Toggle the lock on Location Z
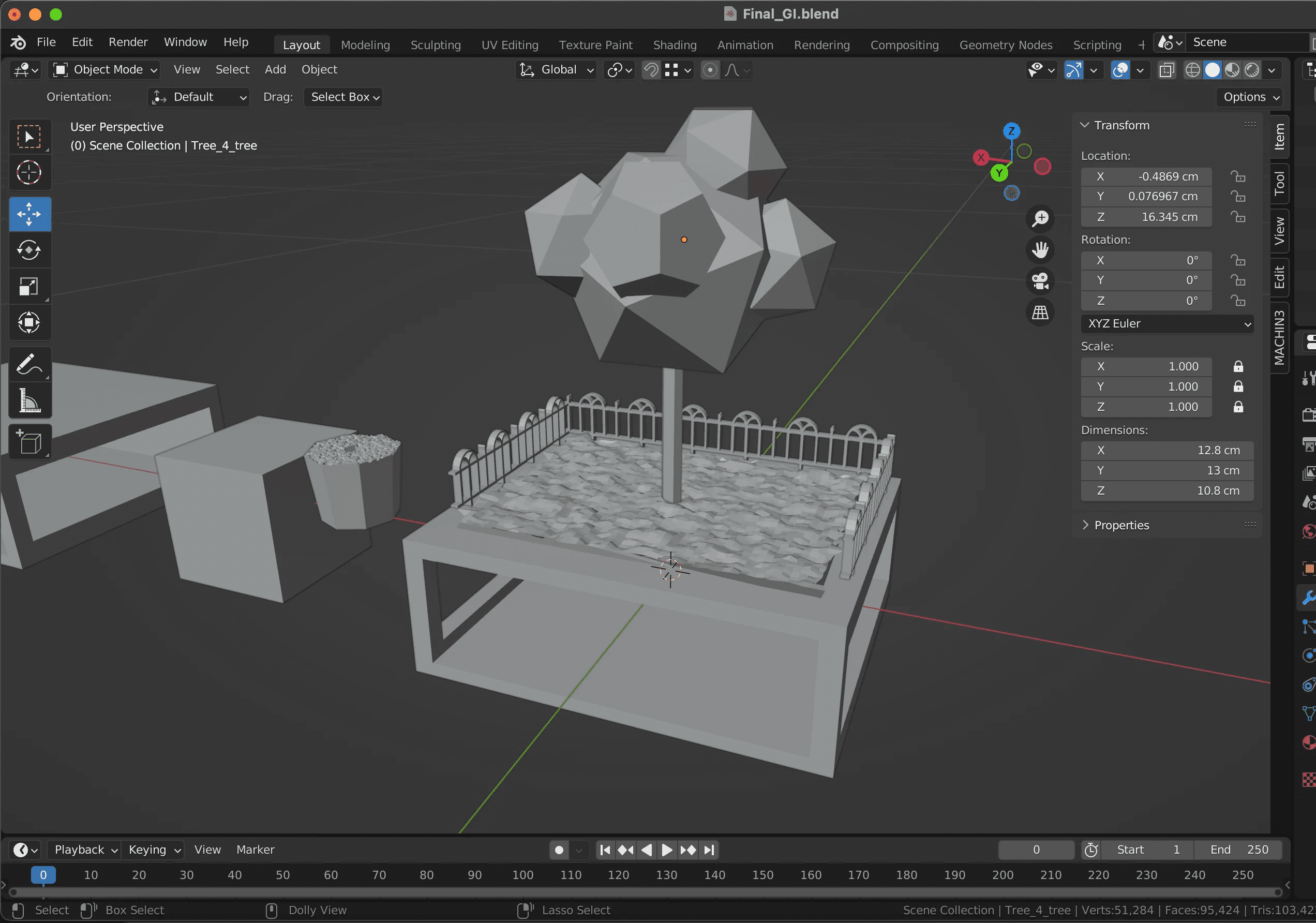1316x923 pixels. 1238,217
